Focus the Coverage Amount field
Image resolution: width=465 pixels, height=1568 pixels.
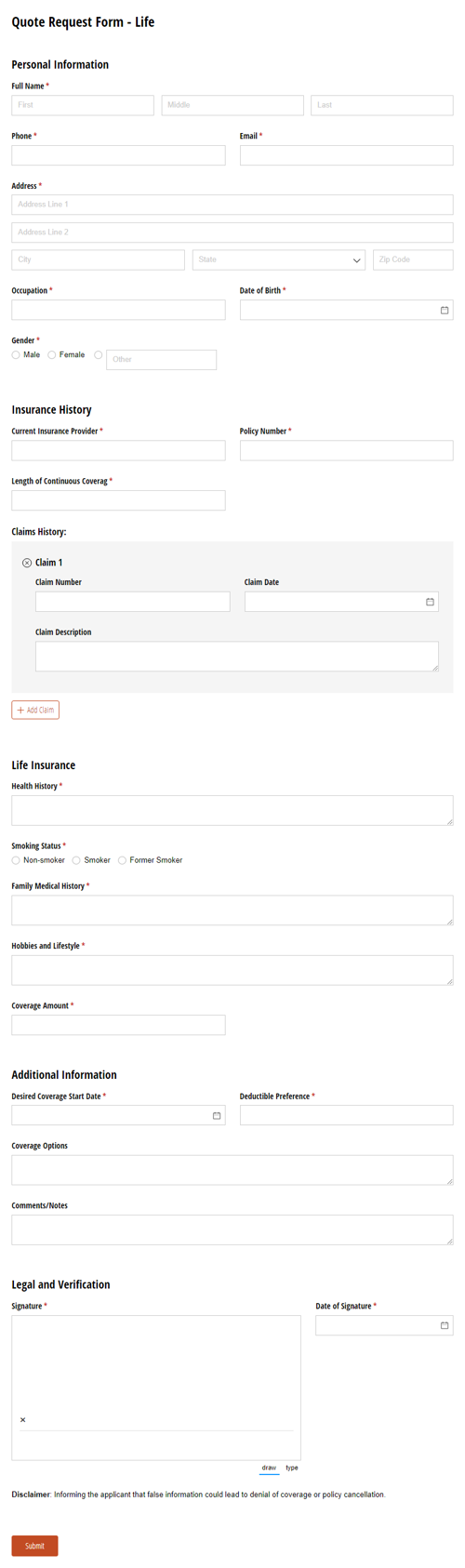(119, 1025)
